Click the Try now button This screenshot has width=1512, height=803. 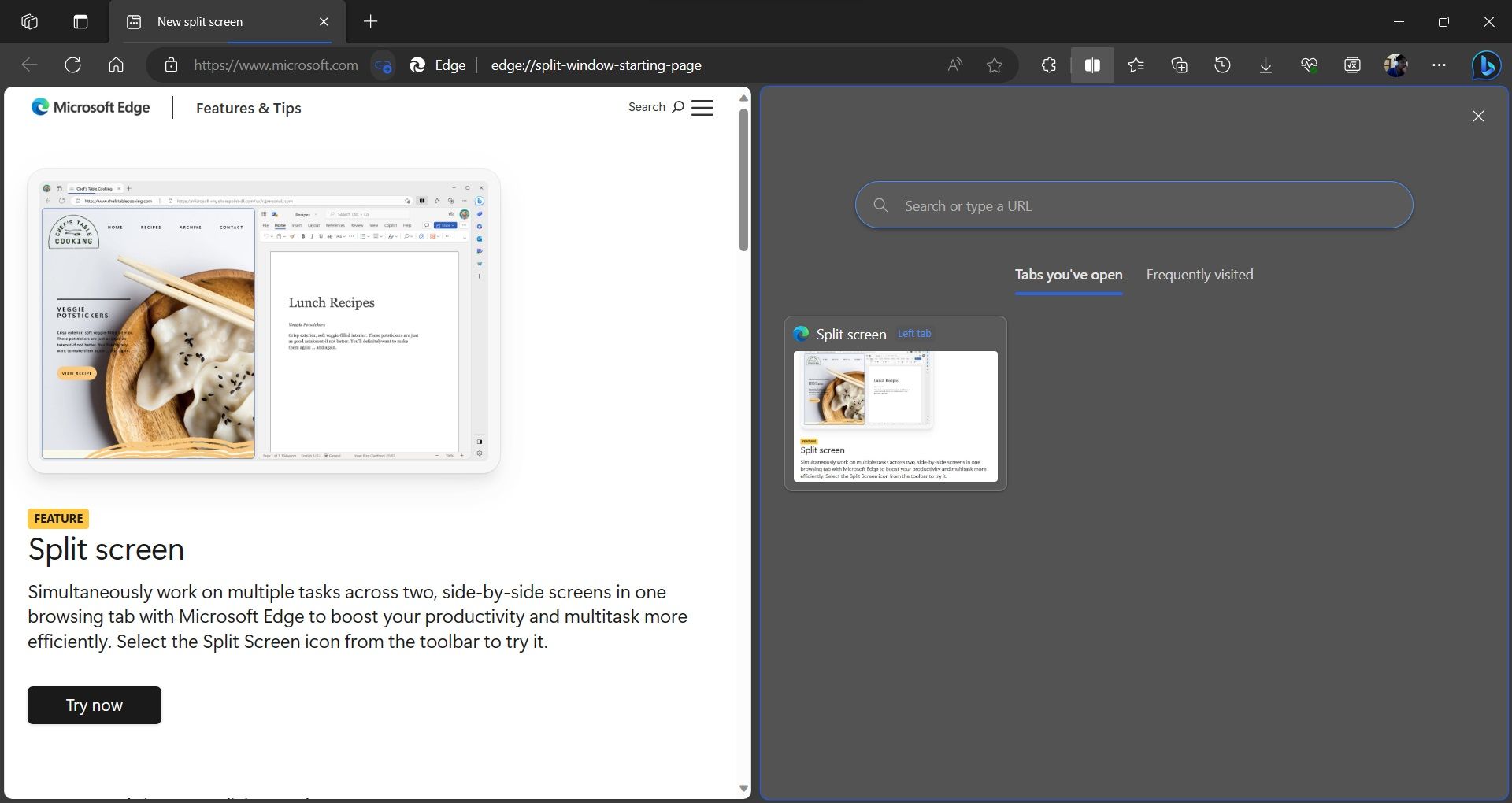click(x=94, y=705)
